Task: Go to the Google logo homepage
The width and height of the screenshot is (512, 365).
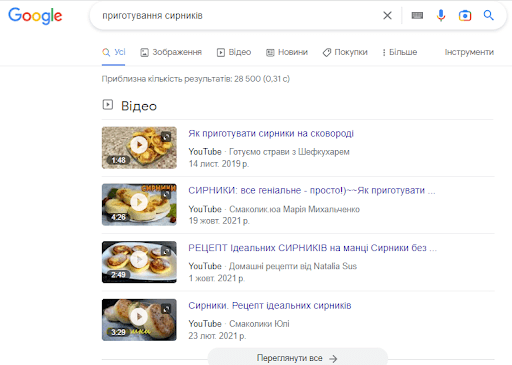Action: click(x=35, y=16)
